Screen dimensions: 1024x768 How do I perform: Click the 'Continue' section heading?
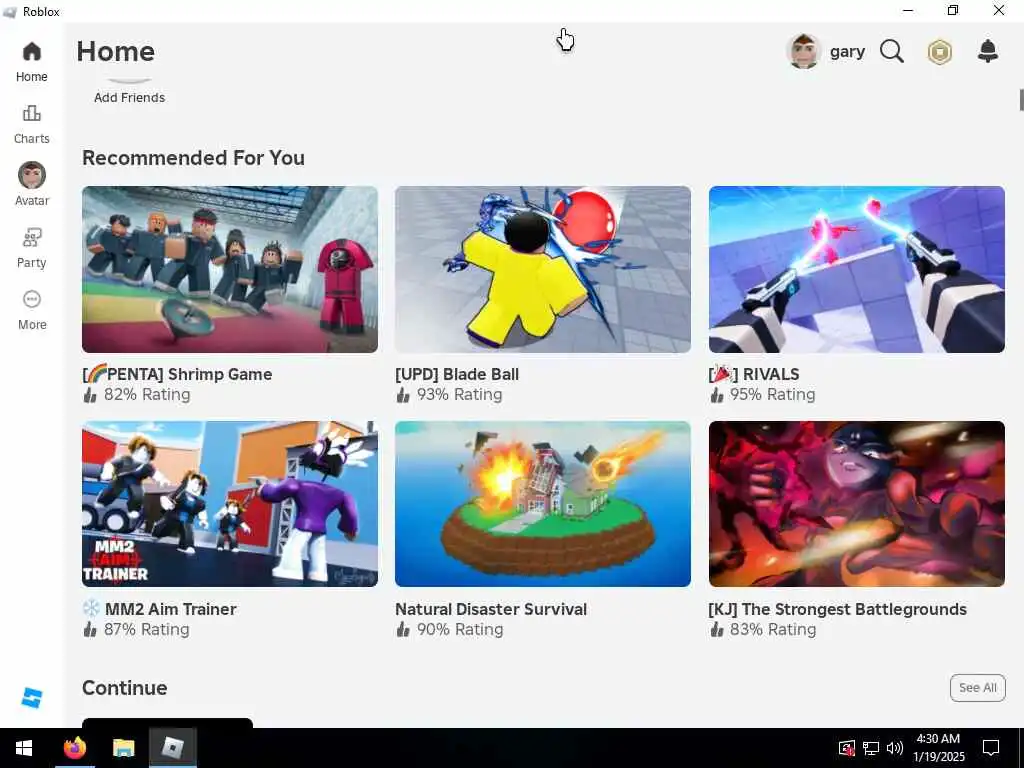click(125, 688)
